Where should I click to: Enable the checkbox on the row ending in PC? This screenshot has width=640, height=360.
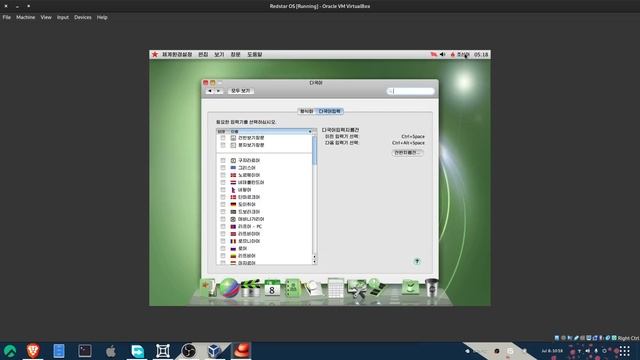223,227
